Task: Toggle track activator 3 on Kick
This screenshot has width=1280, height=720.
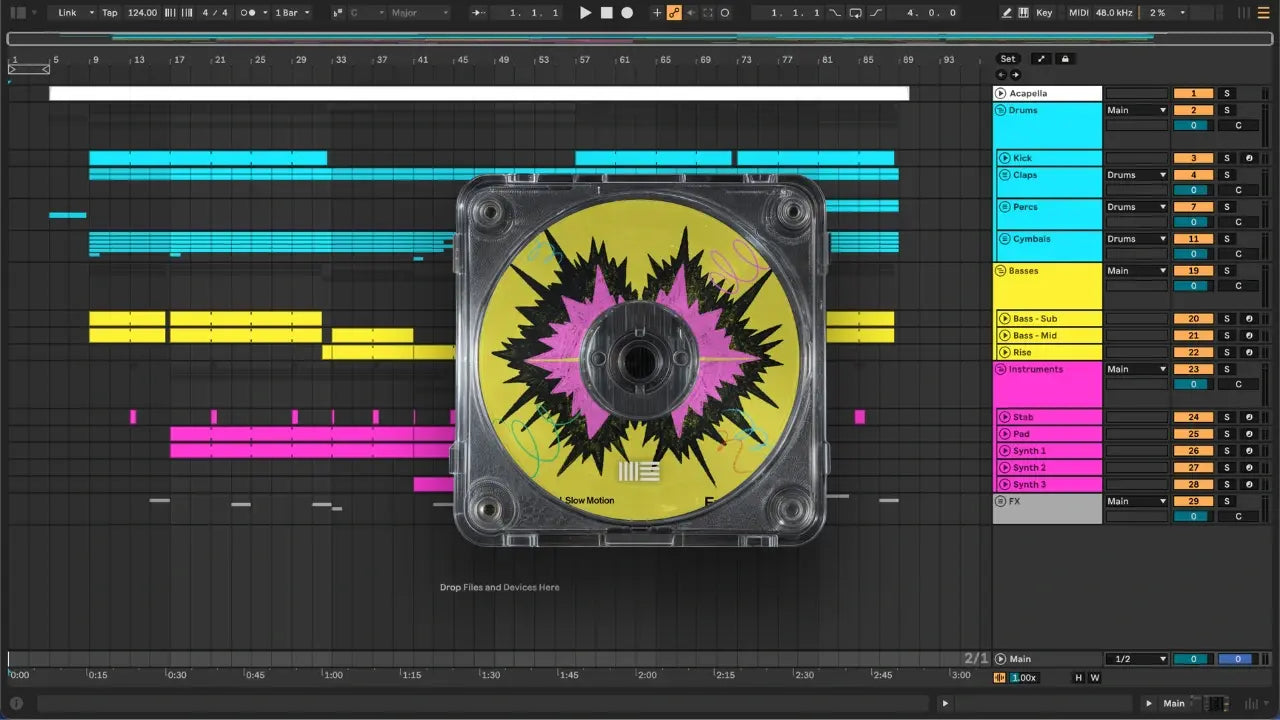Action: pyautogui.click(x=1193, y=158)
